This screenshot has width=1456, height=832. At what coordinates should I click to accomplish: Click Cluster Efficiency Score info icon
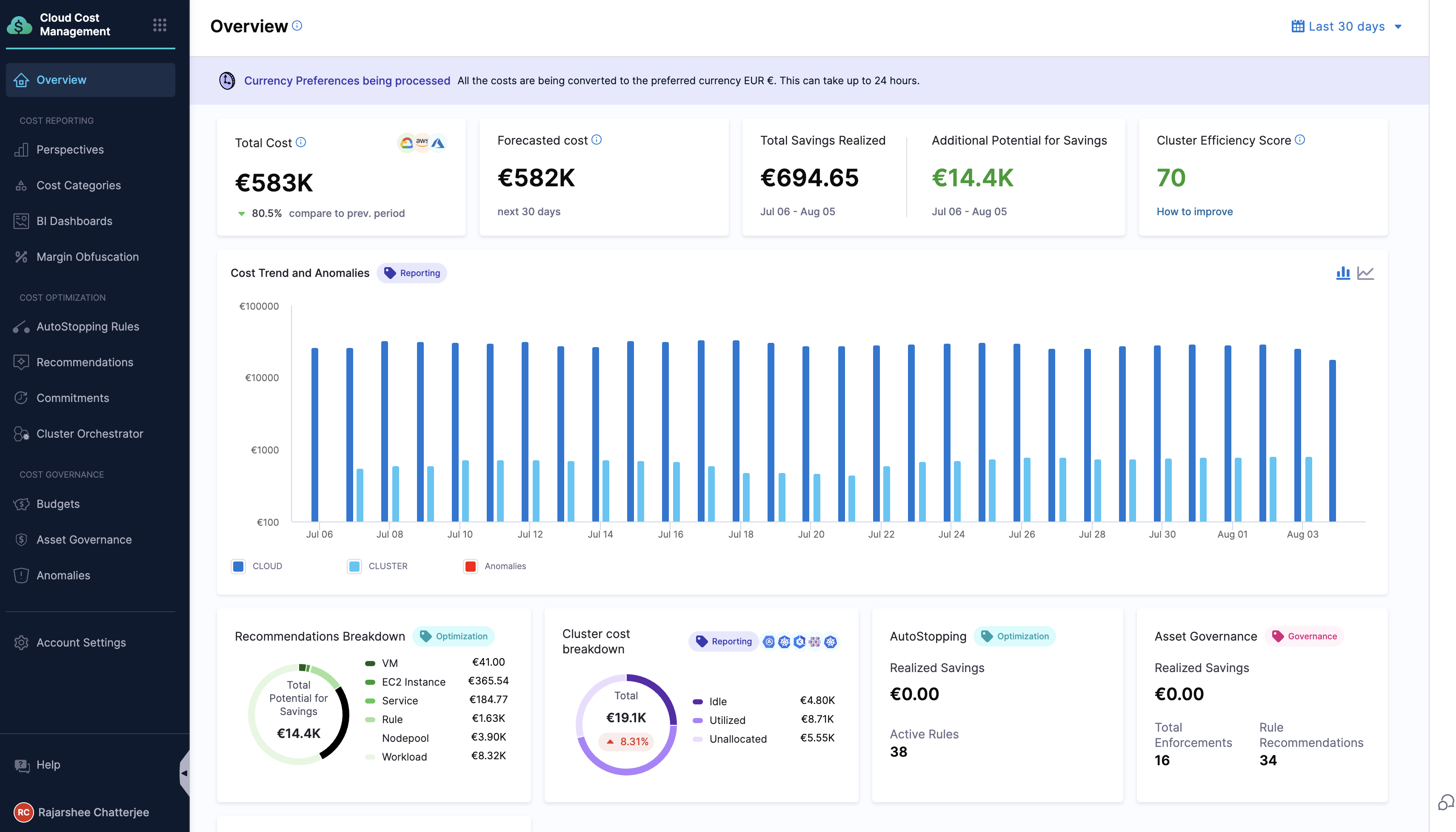[x=1300, y=140]
